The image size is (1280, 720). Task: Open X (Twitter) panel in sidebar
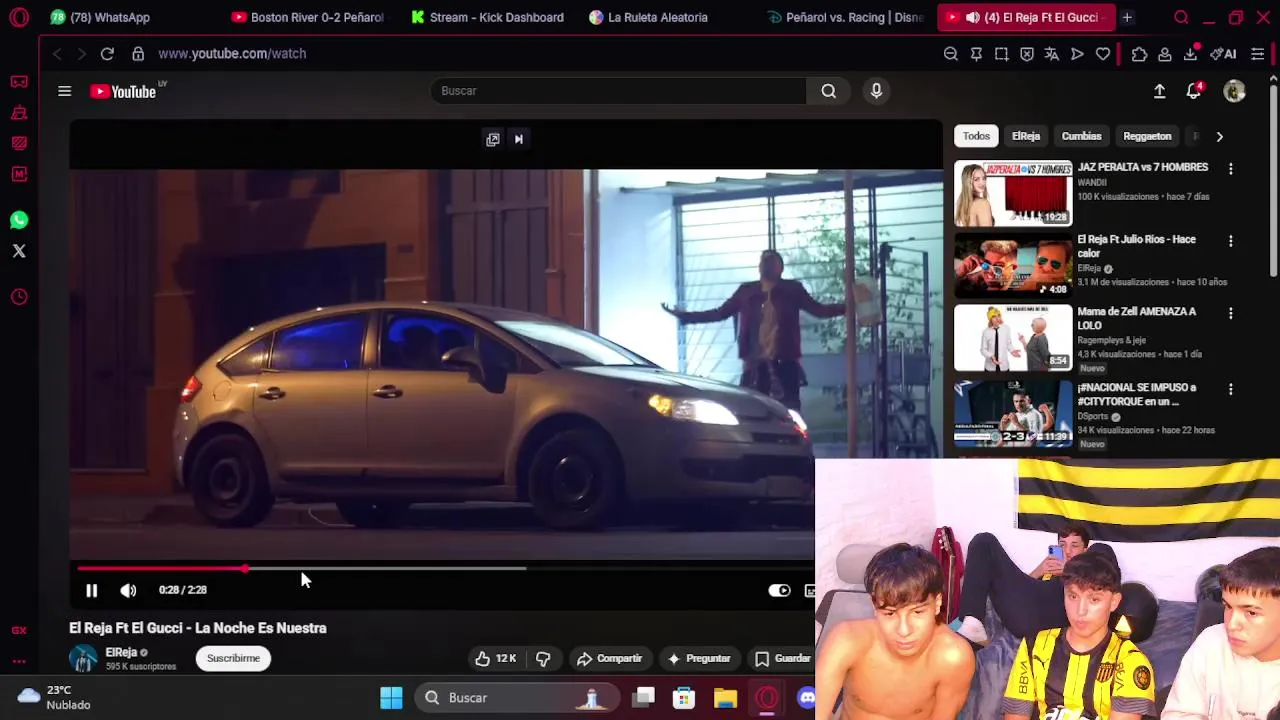pos(19,251)
